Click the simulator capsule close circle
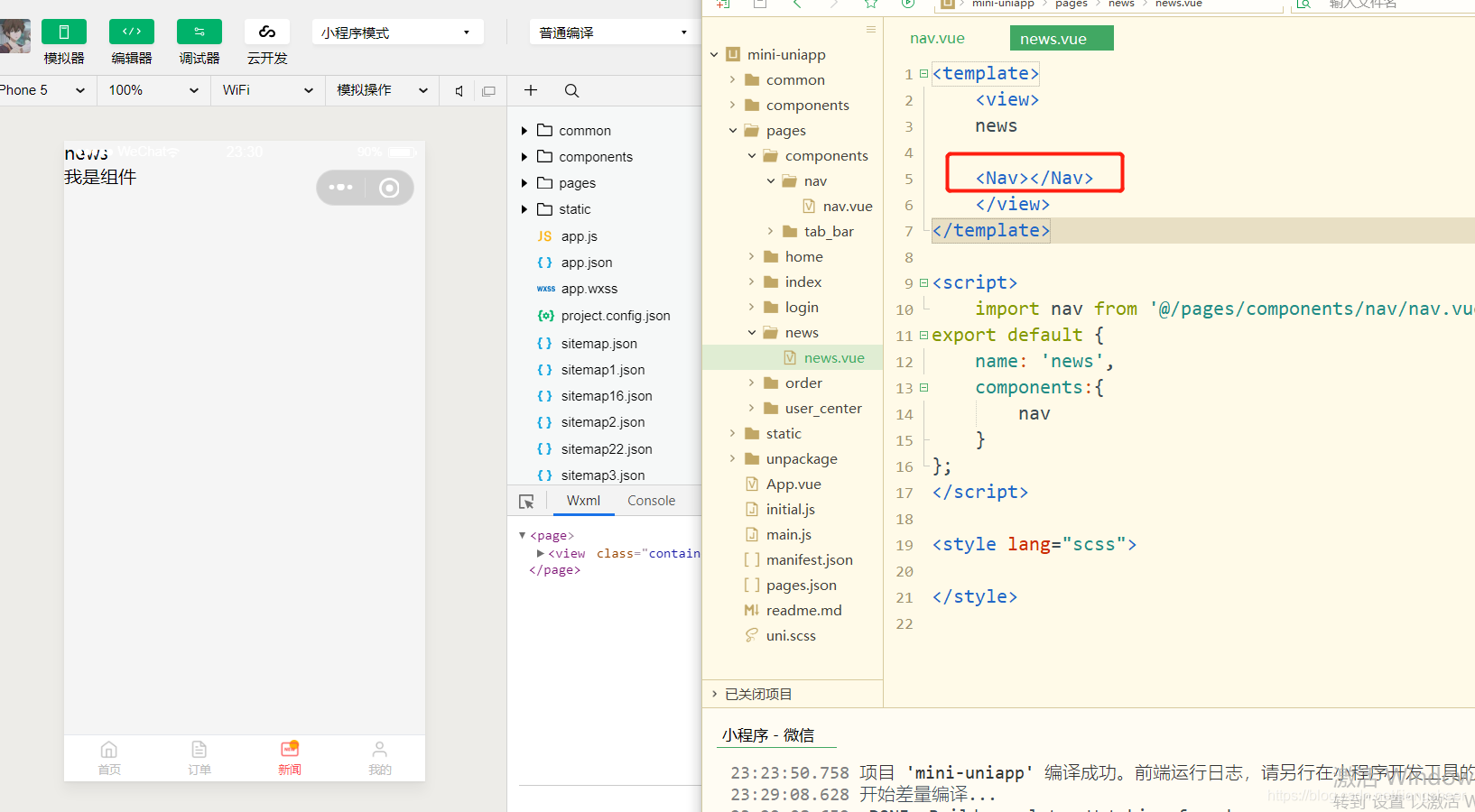This screenshot has width=1475, height=812. point(389,188)
